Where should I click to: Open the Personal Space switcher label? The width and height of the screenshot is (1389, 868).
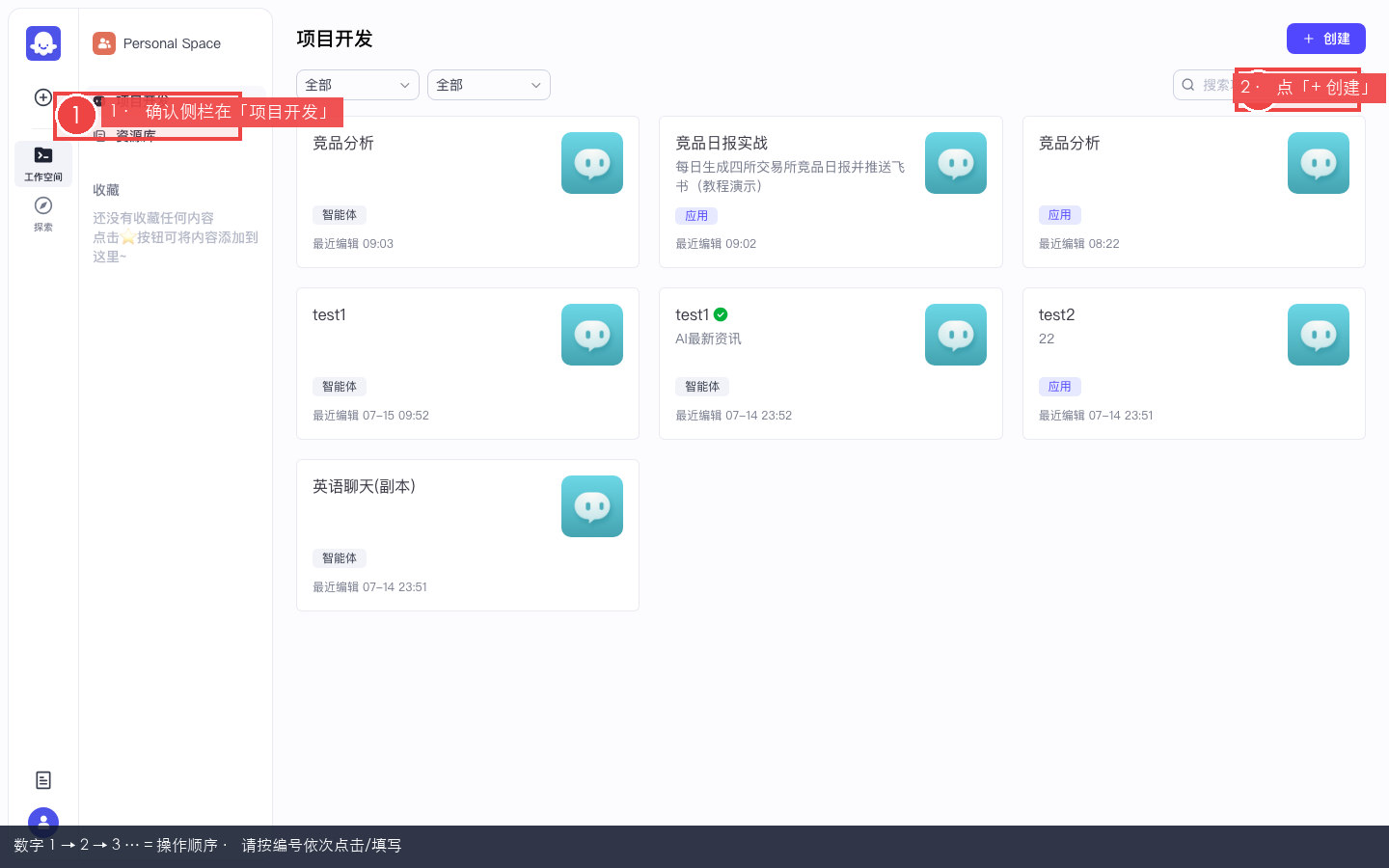pos(172,43)
